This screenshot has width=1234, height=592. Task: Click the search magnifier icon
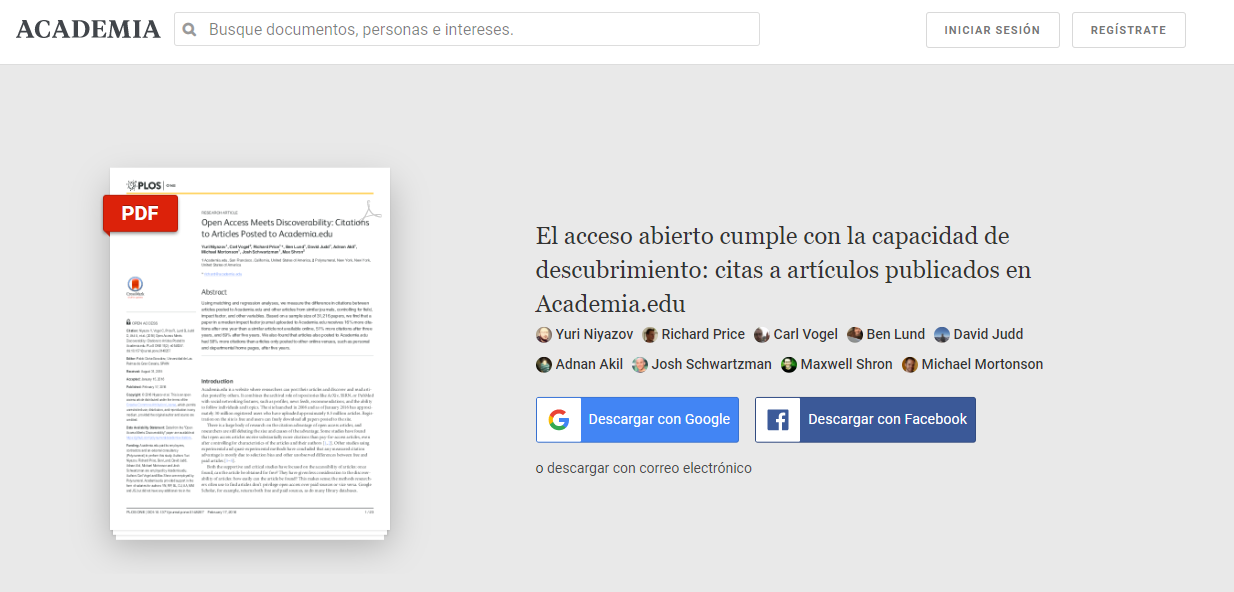tap(190, 30)
